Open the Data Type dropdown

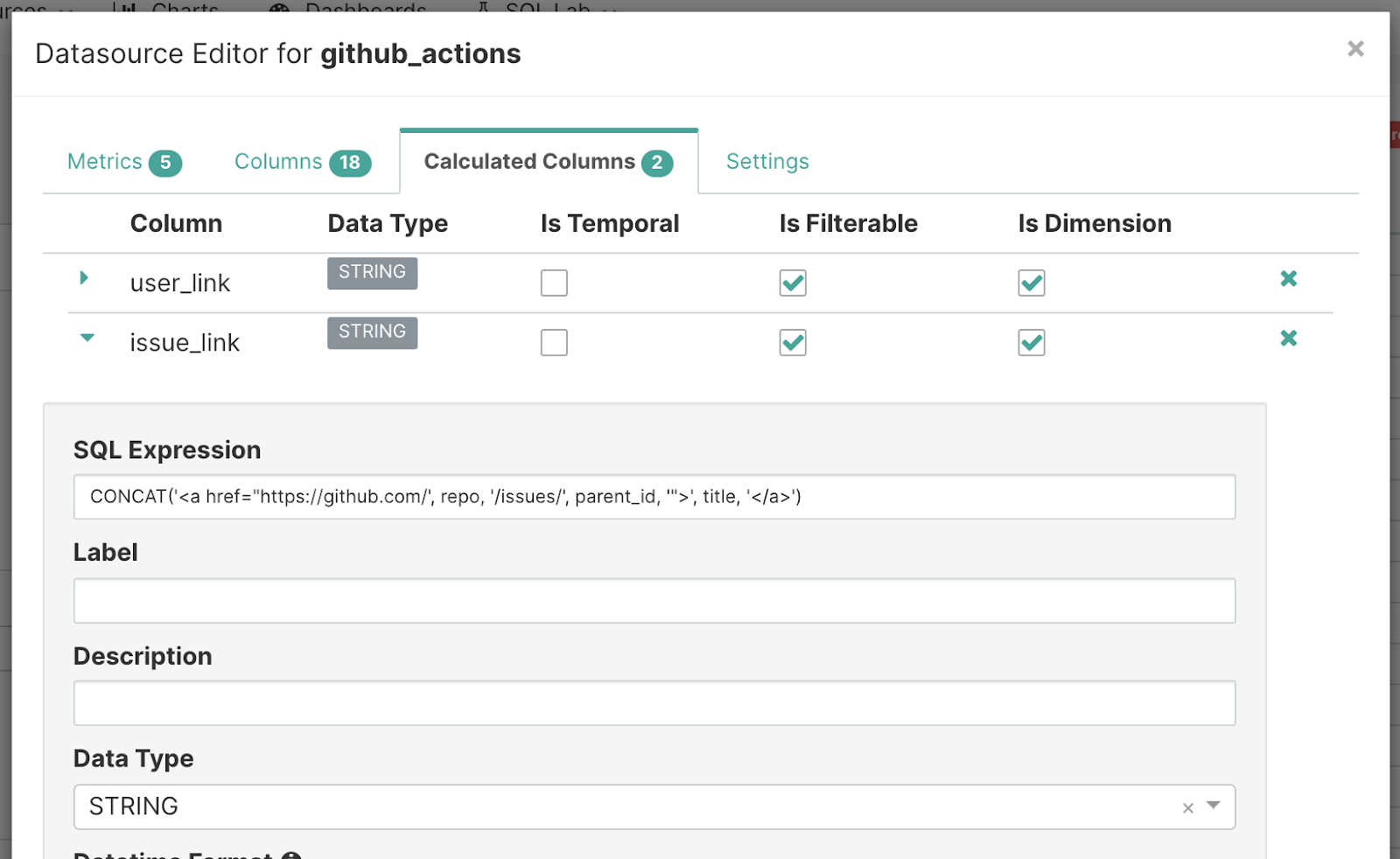tap(1214, 806)
